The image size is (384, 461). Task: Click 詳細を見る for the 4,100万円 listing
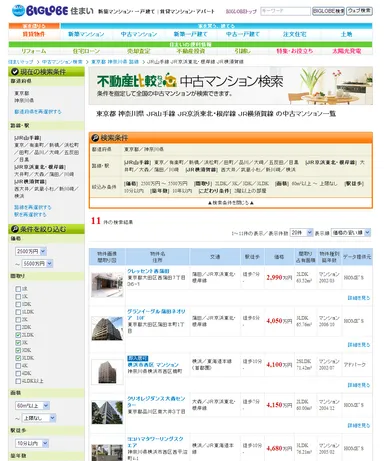pos(359,385)
